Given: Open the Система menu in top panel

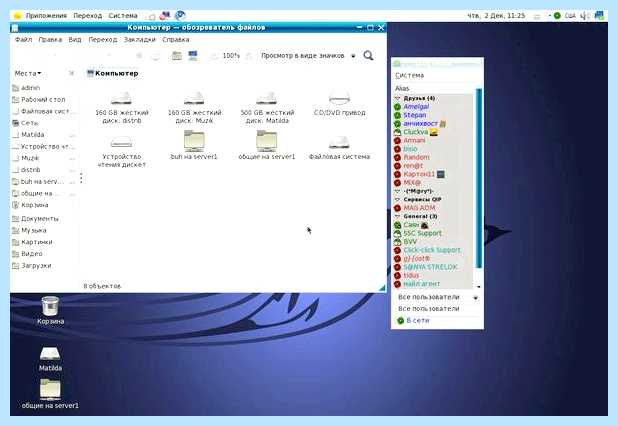Looking at the screenshot, I should 123,16.
